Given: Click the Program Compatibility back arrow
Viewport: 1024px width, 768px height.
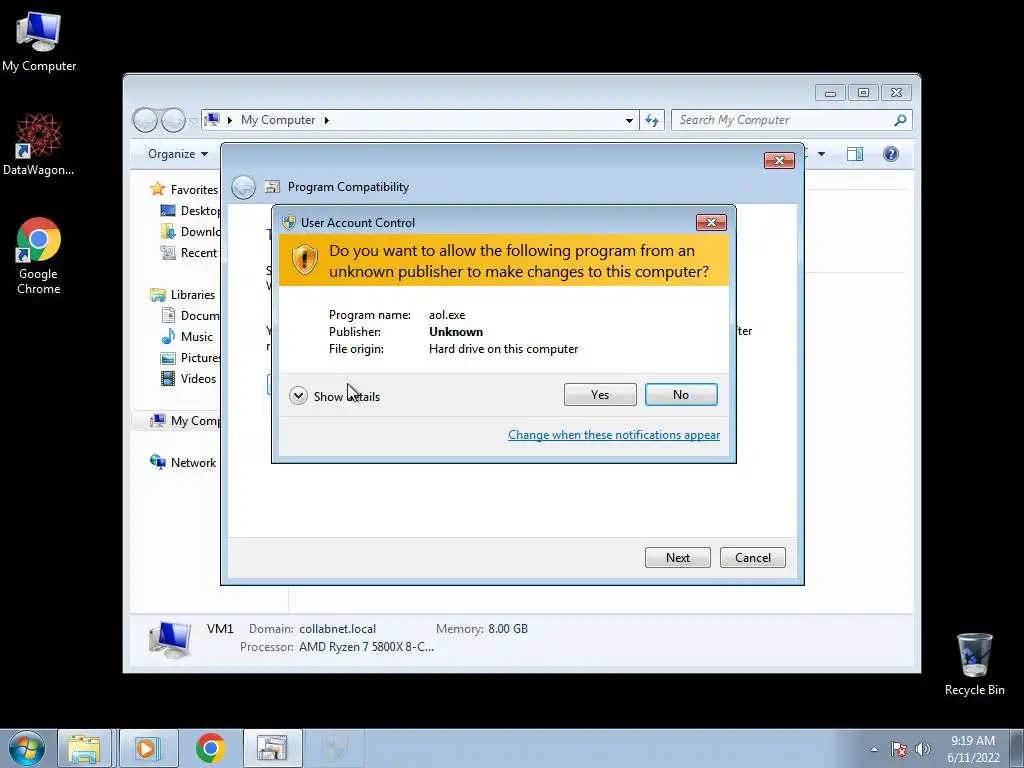Looking at the screenshot, I should pyautogui.click(x=244, y=187).
